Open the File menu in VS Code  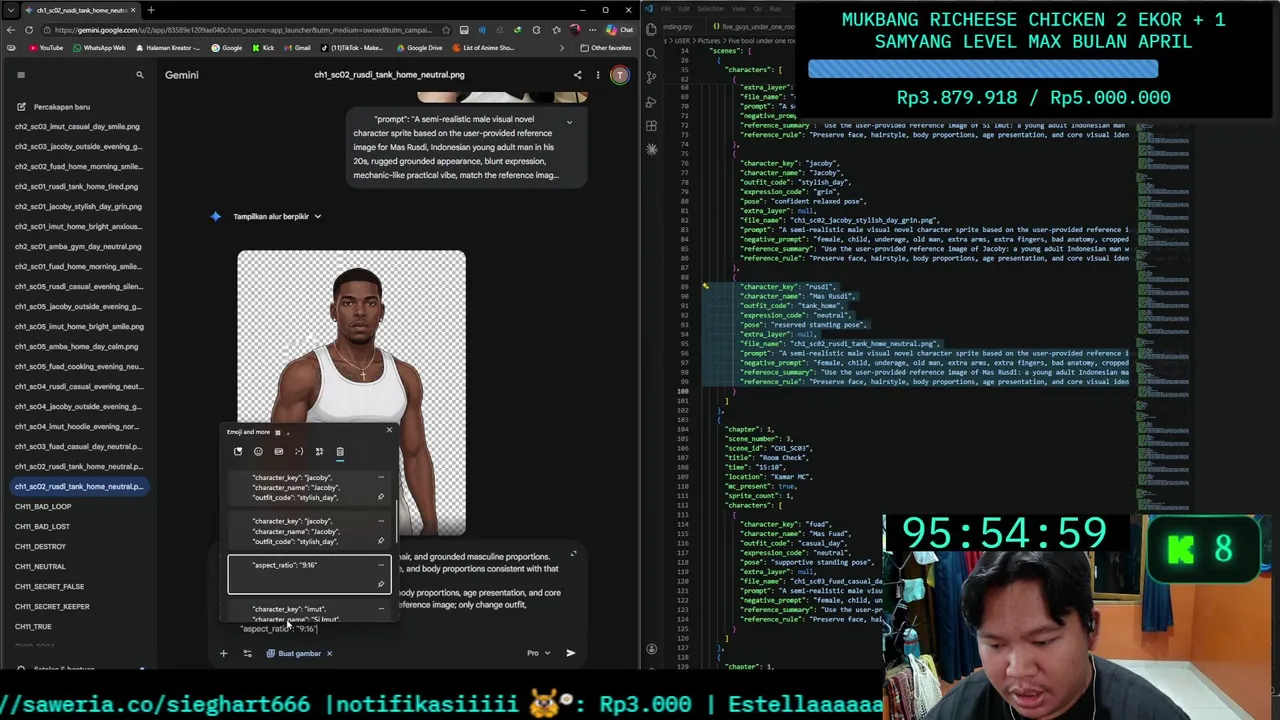[667, 9]
